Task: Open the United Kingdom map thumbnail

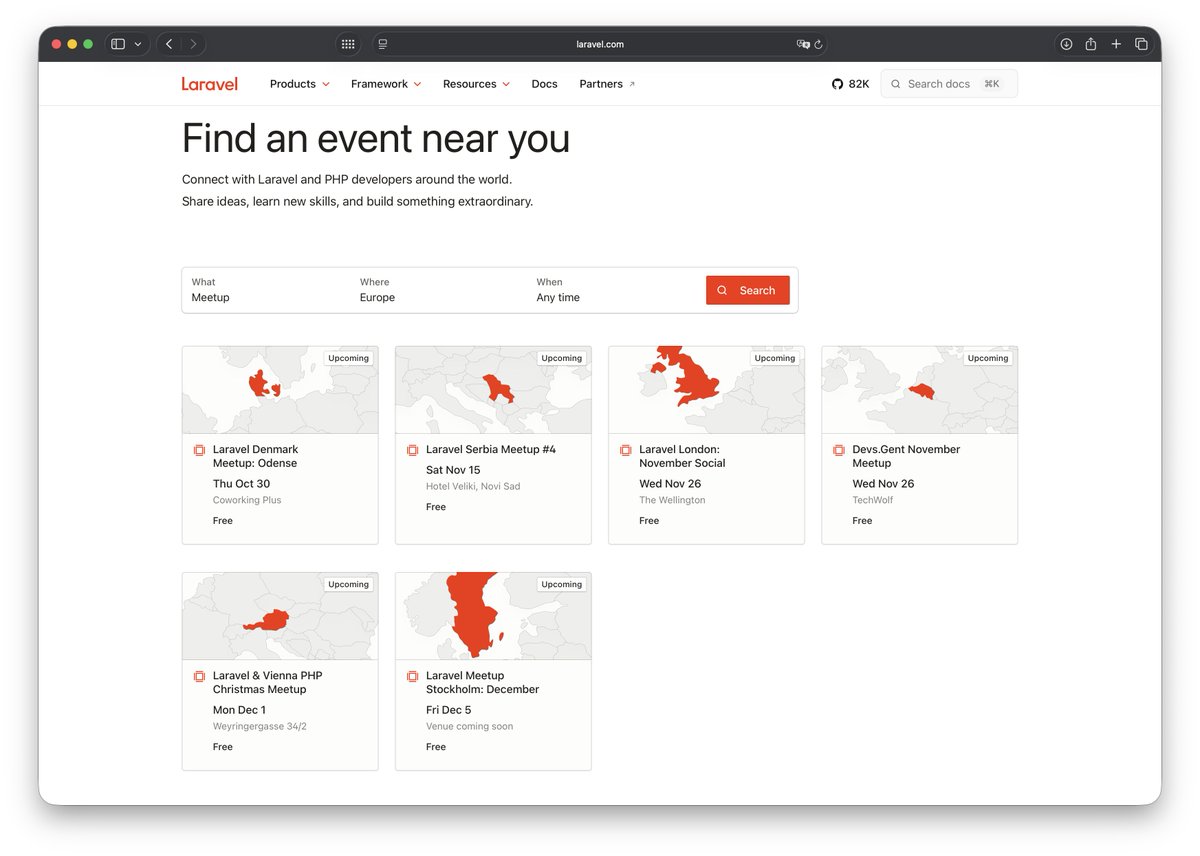Action: pyautogui.click(x=706, y=390)
